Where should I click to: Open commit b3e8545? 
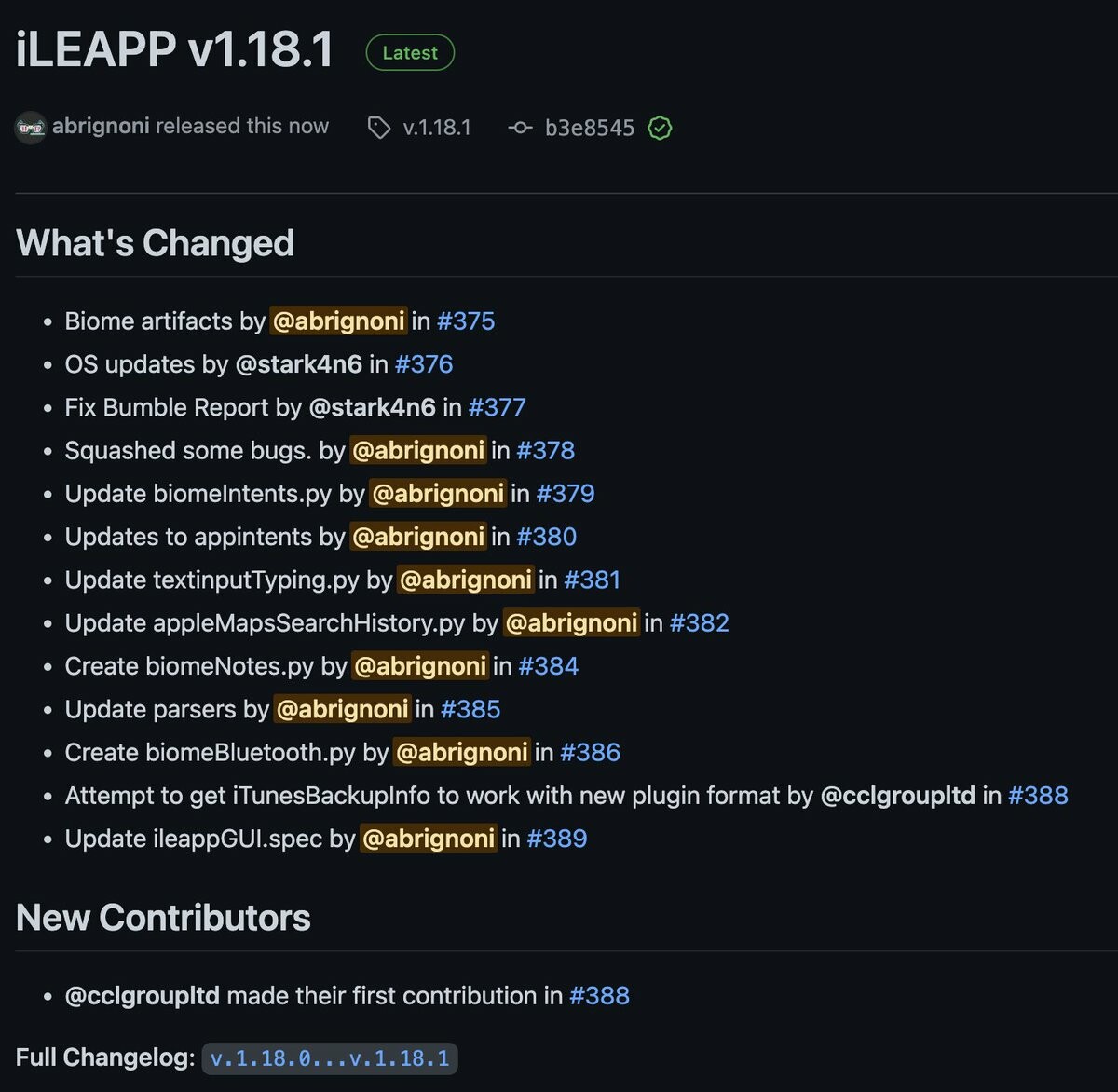pos(589,128)
